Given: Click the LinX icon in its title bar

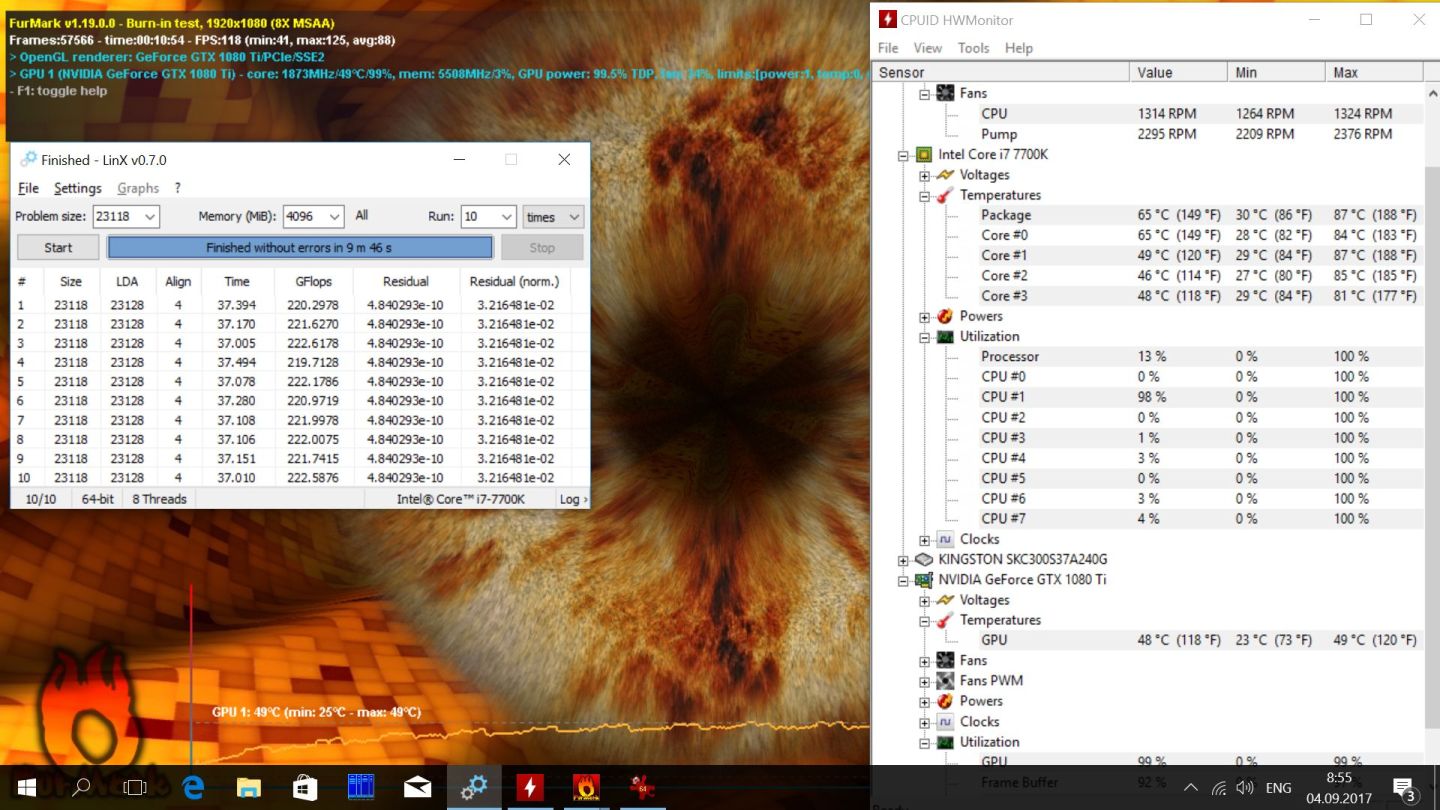Looking at the screenshot, I should (x=28, y=160).
